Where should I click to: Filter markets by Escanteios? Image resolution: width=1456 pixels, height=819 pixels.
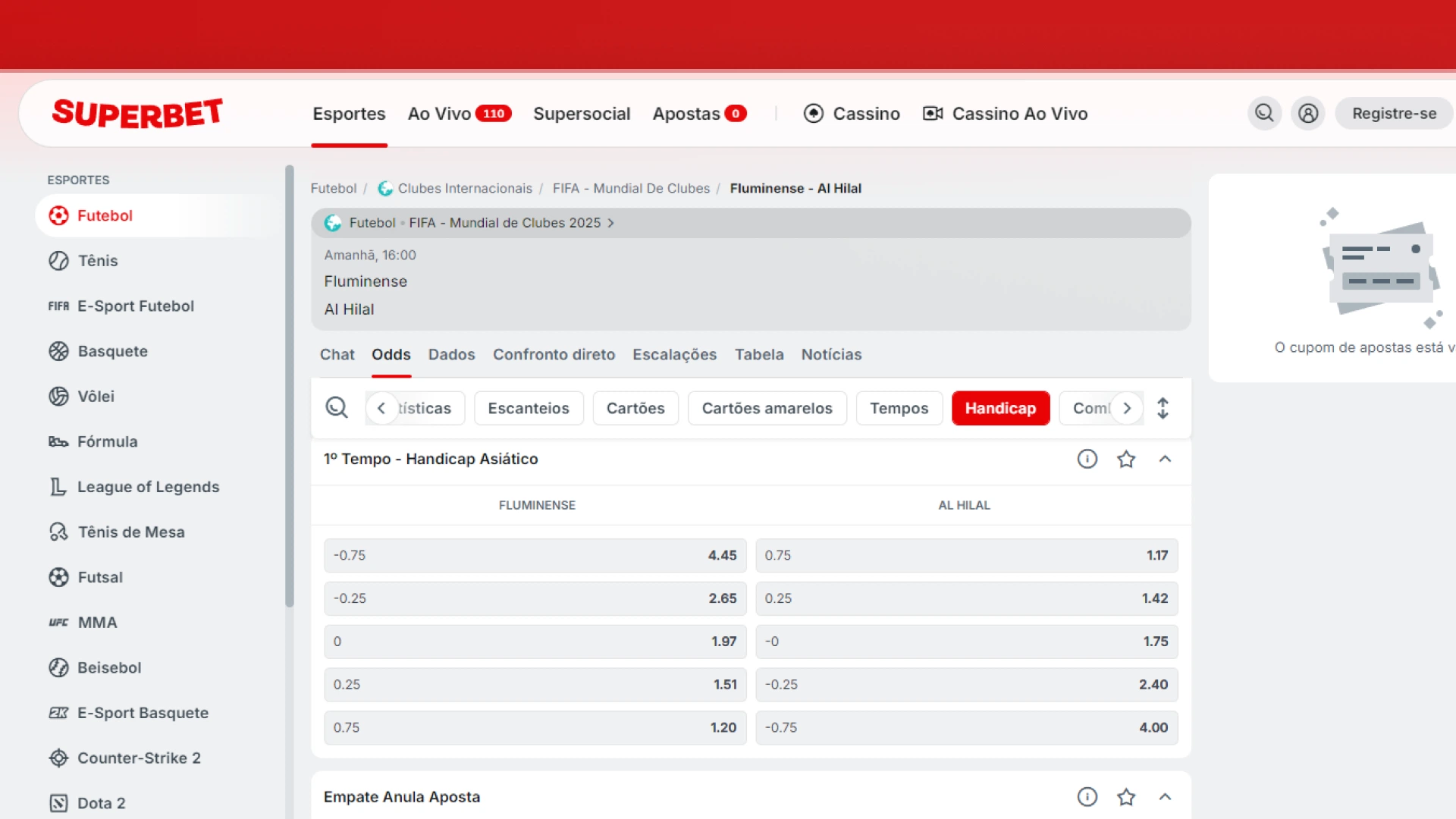[529, 408]
